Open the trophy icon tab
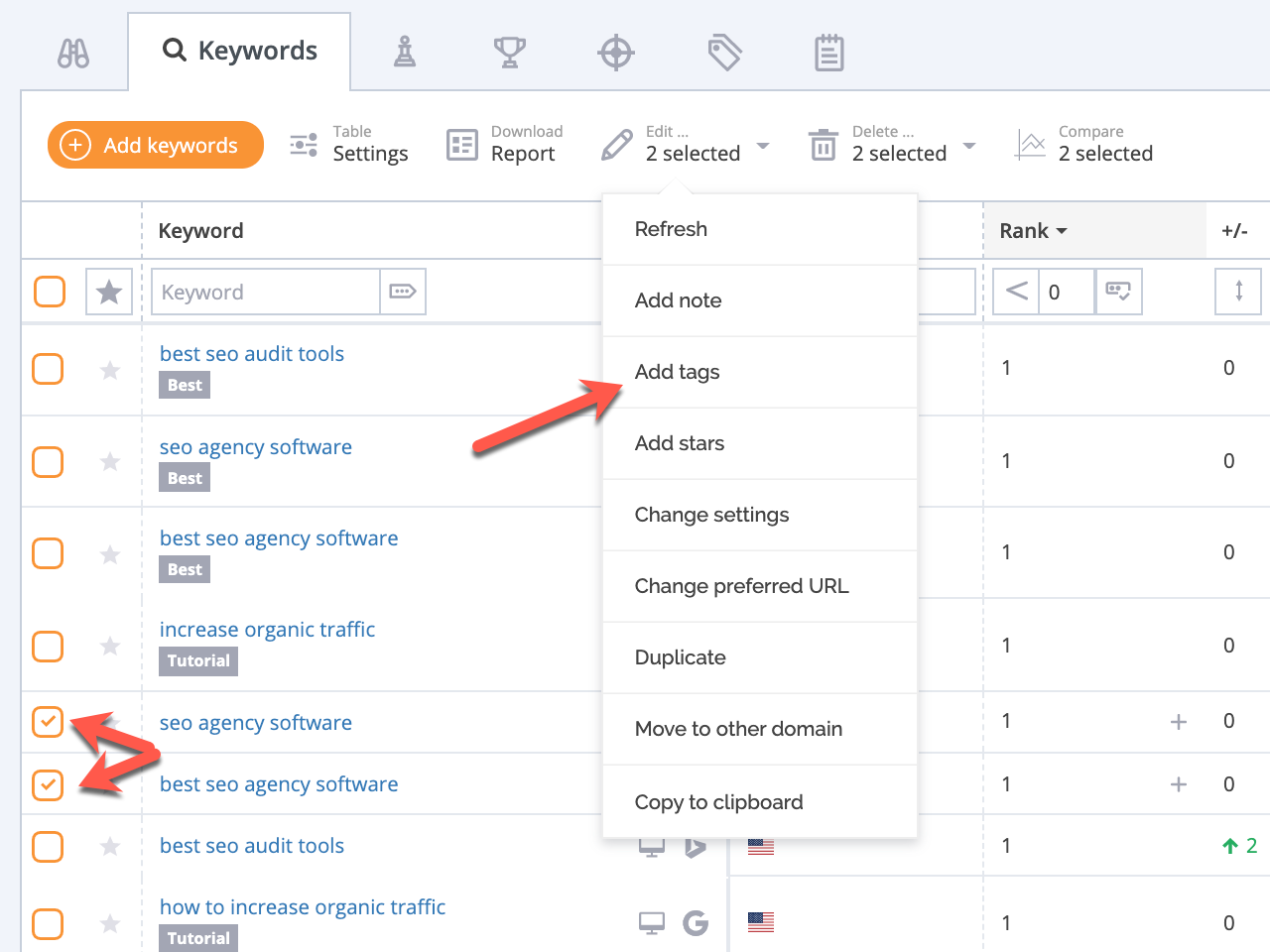Image resolution: width=1270 pixels, height=952 pixels. tap(509, 52)
